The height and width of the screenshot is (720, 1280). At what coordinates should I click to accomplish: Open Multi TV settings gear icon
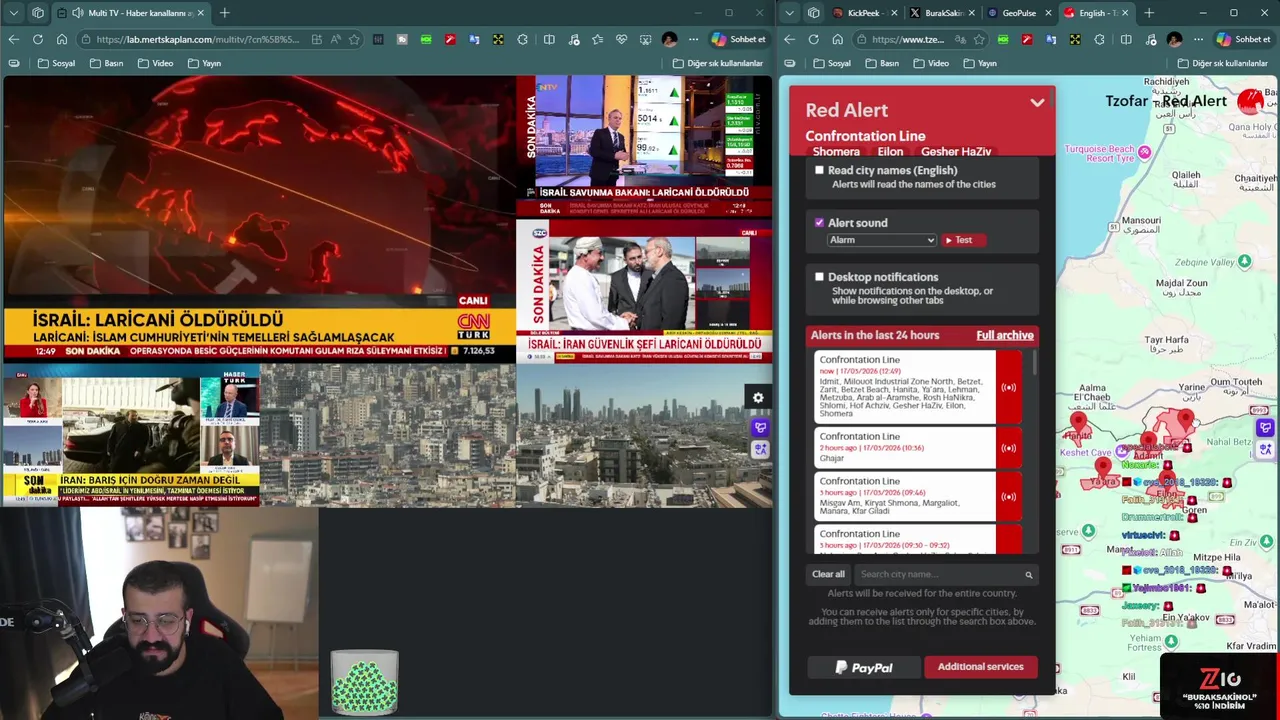pyautogui.click(x=758, y=398)
